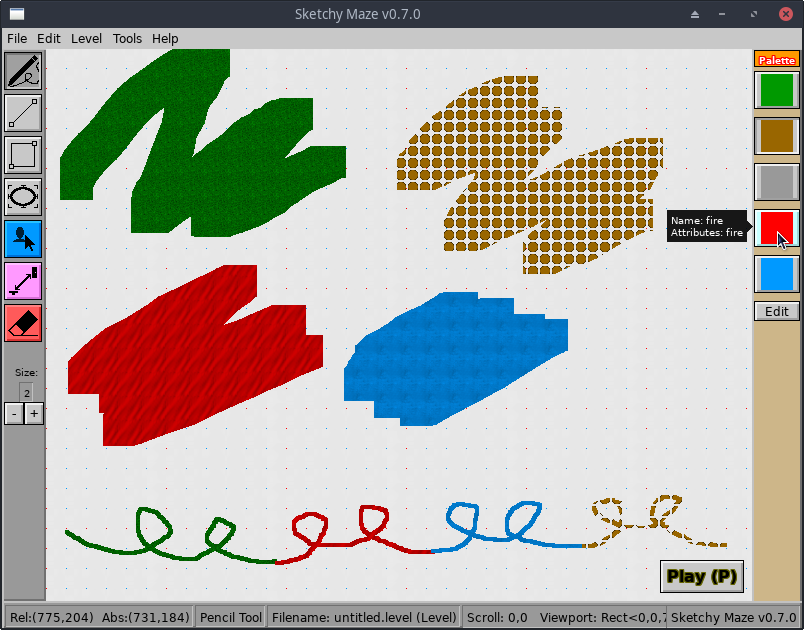Viewport: 804px width, 630px height.
Task: Open the Level menu
Action: [x=86, y=38]
